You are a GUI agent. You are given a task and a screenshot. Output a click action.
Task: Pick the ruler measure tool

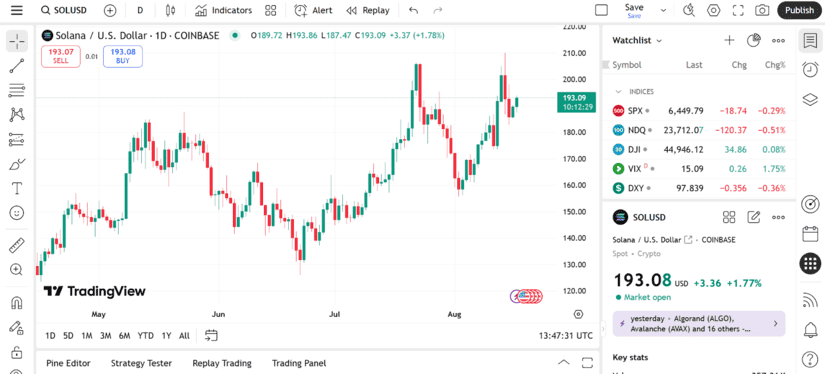[17, 245]
